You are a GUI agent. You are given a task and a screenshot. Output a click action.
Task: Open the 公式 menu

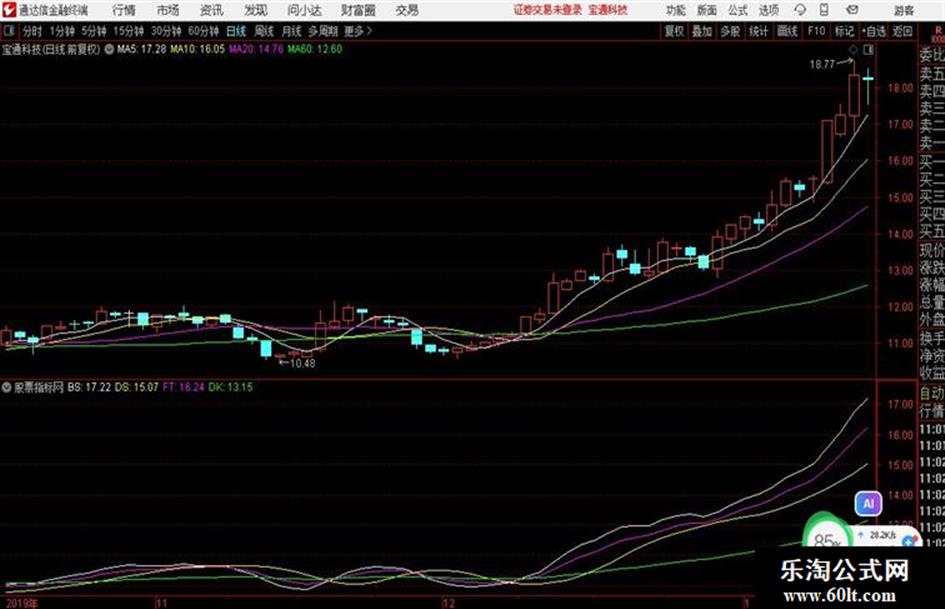click(x=737, y=10)
